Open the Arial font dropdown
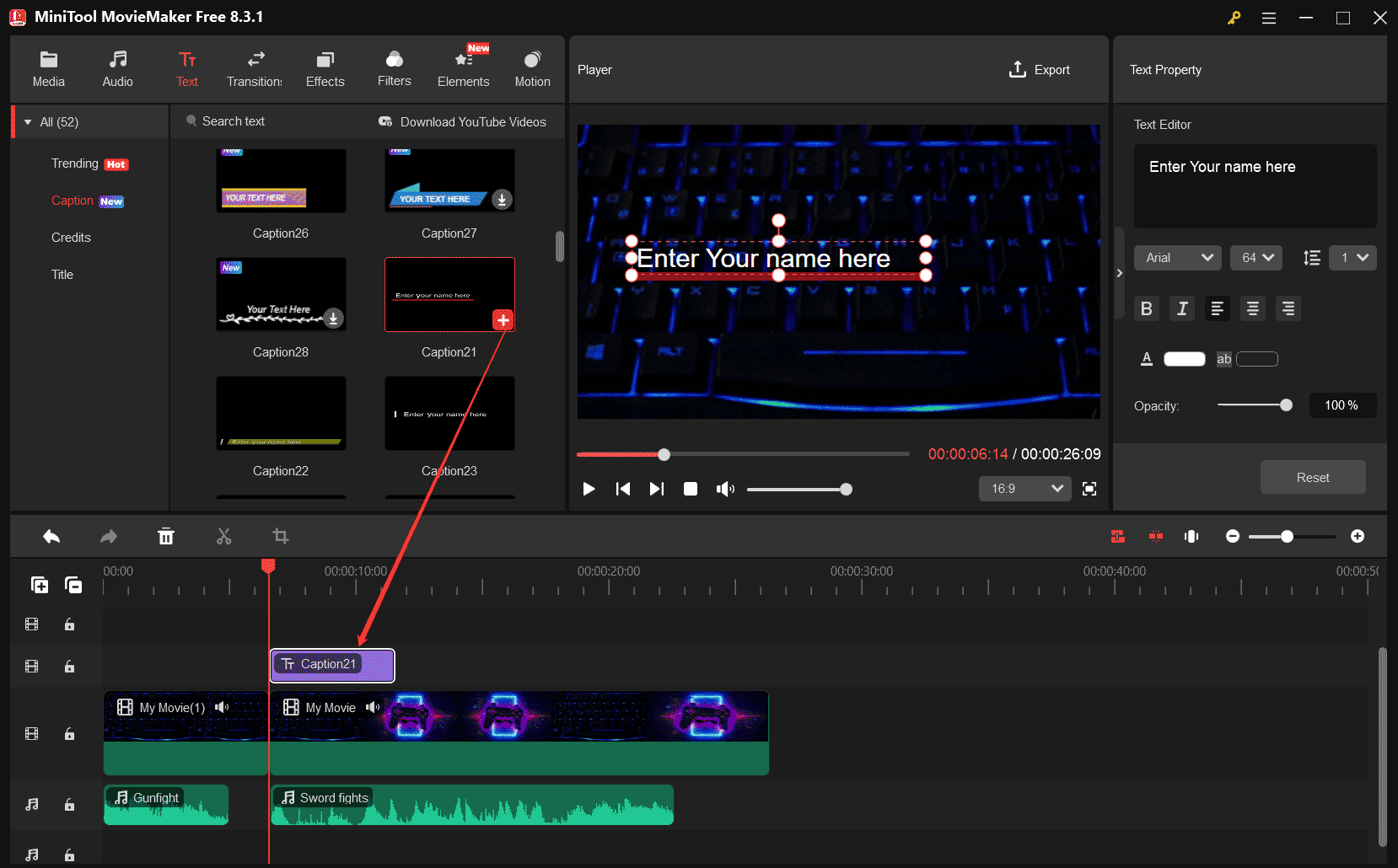1398x868 pixels. (x=1177, y=258)
